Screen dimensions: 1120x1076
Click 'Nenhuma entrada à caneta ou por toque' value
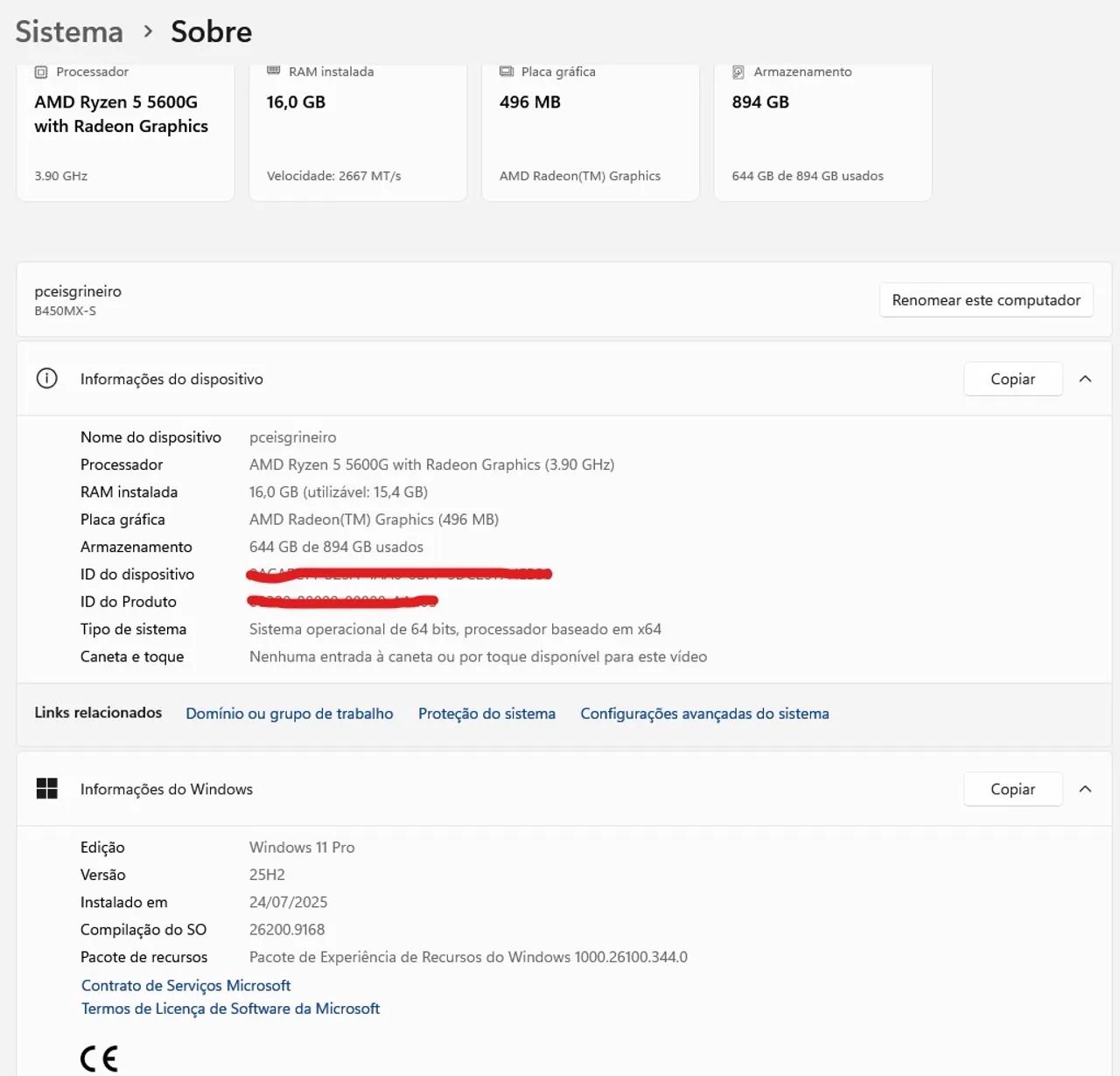coord(478,657)
